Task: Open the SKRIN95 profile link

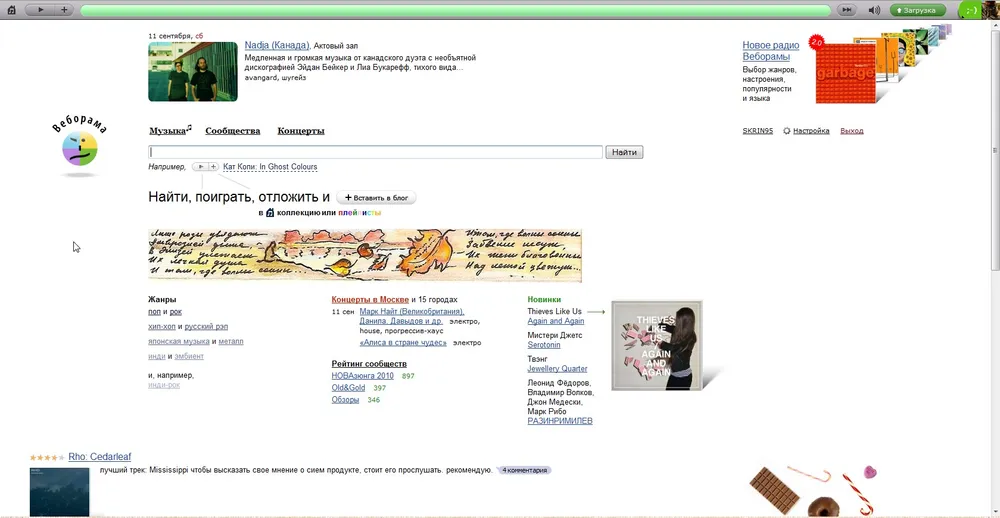Action: click(x=758, y=131)
